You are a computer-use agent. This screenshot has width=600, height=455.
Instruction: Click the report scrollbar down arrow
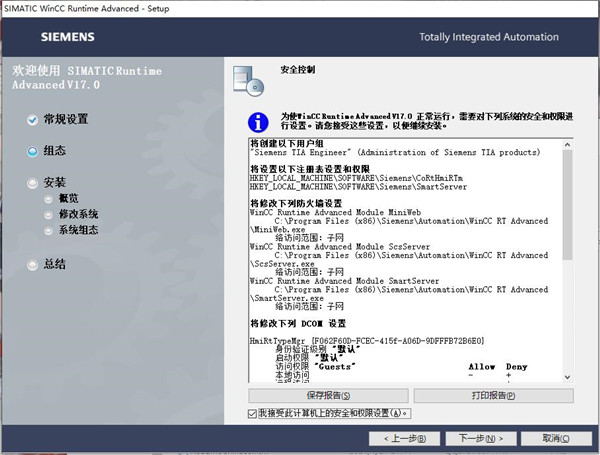[567, 377]
